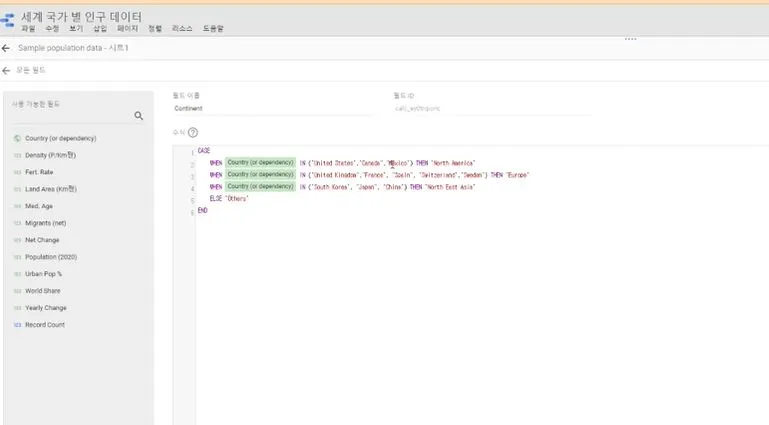
Task: Click the Looker Studio logo icon
Action: (7, 21)
